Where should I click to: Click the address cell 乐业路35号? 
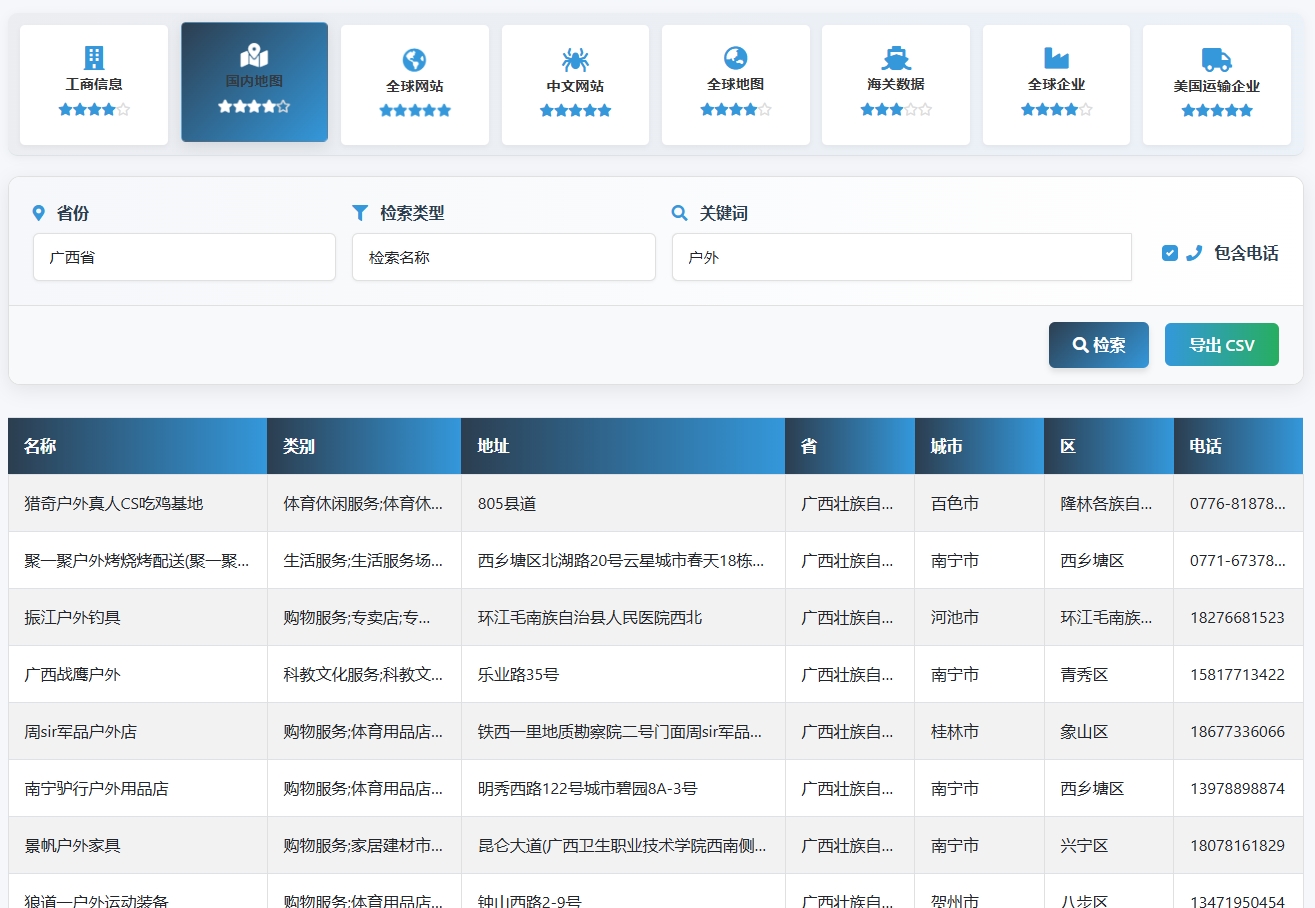click(623, 674)
